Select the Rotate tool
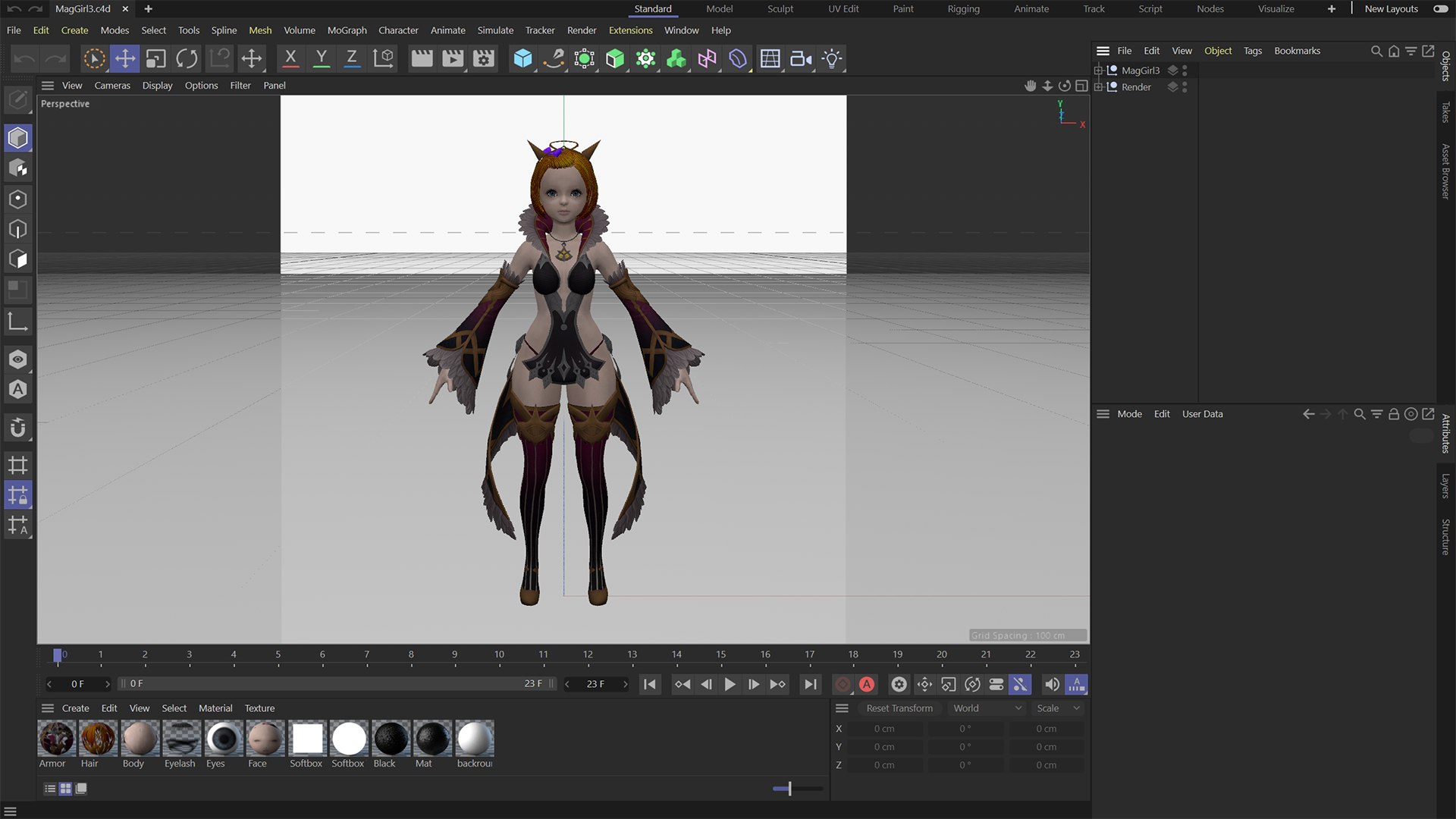Screen dimensions: 1456x819 click(x=187, y=58)
